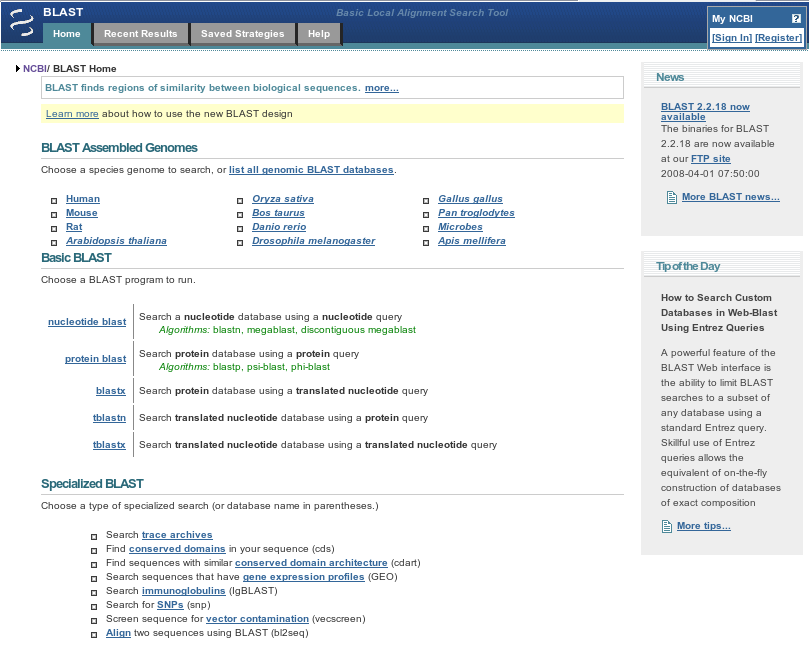Click the 'Algorithms: blastn, megablast' text line
The height and width of the screenshot is (649, 809).
(287, 330)
